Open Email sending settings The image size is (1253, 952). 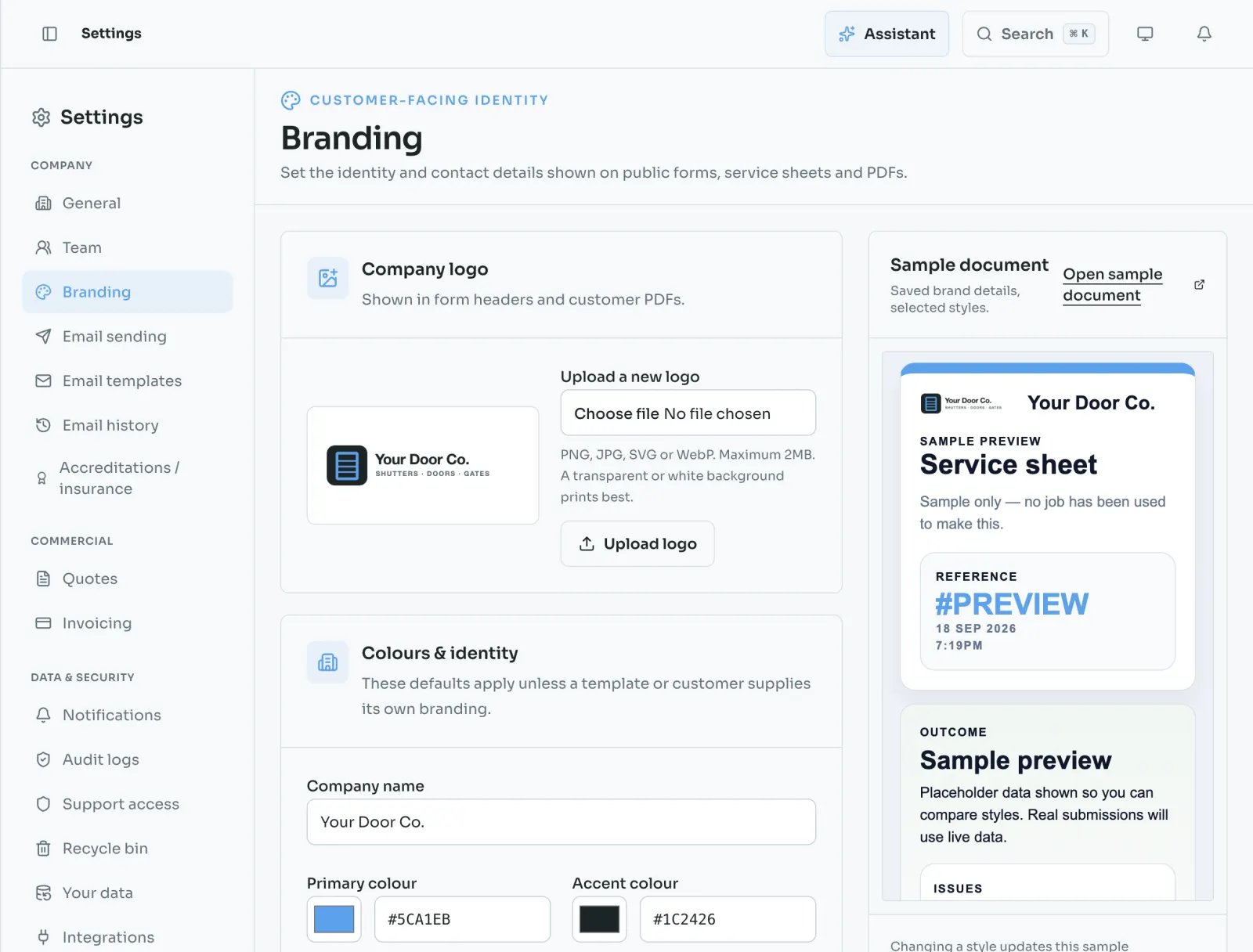click(128, 337)
